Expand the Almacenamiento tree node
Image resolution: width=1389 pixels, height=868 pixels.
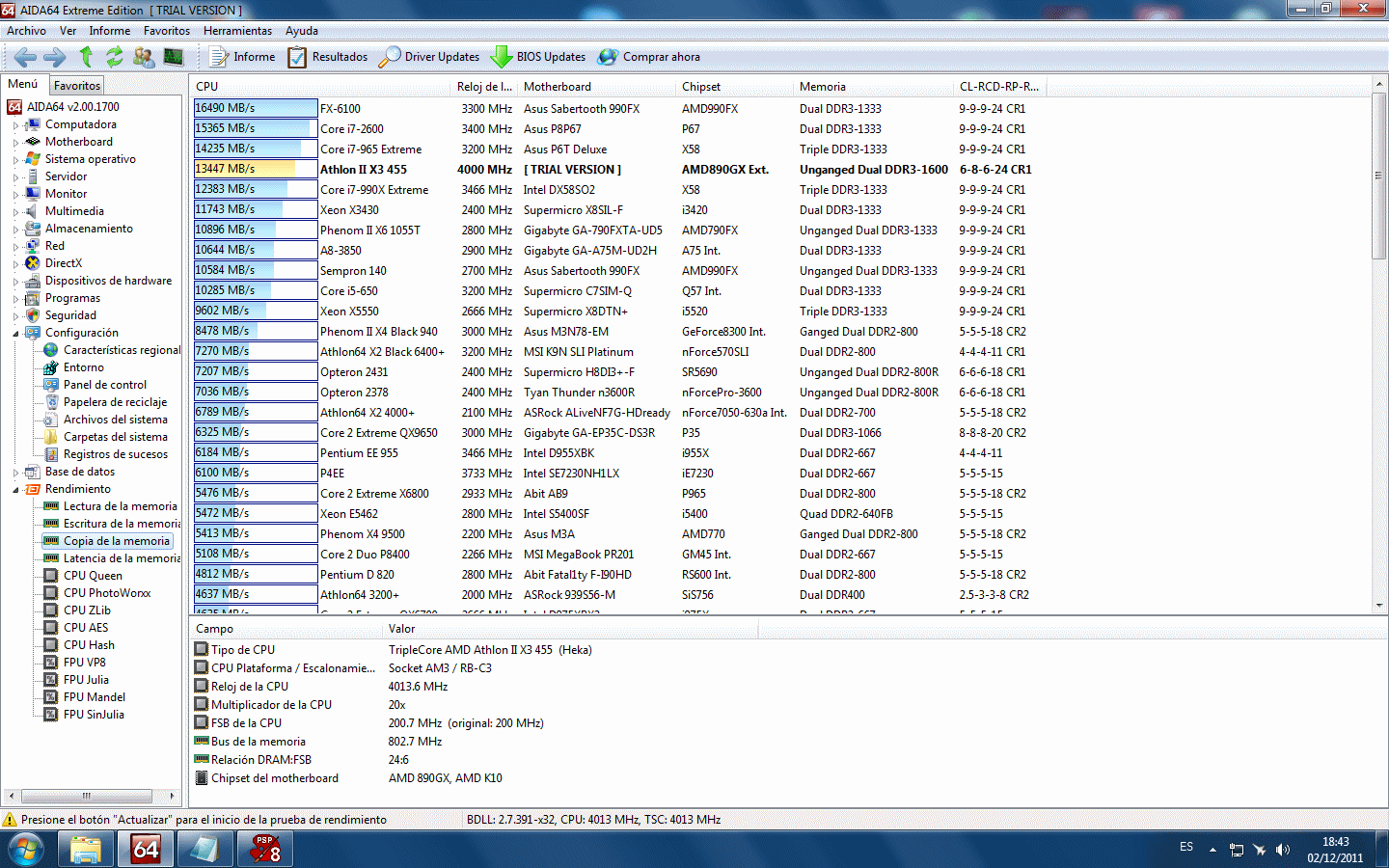click(15, 230)
